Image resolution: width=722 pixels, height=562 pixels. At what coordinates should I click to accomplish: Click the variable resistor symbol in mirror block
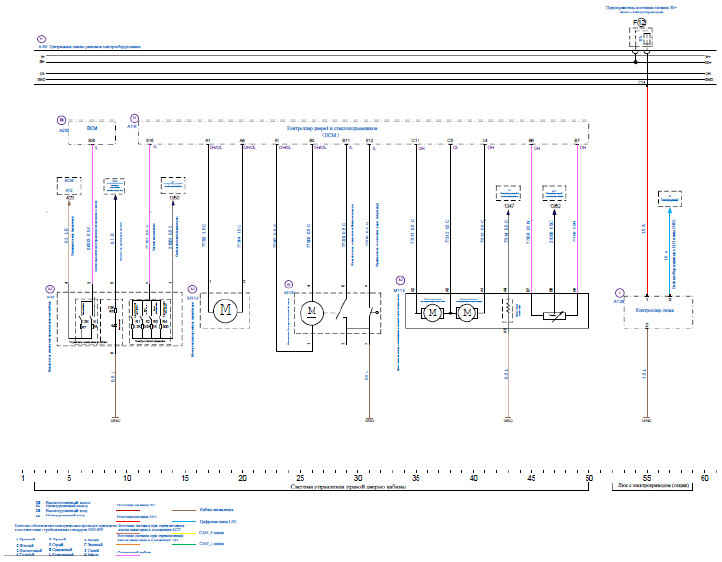554,316
